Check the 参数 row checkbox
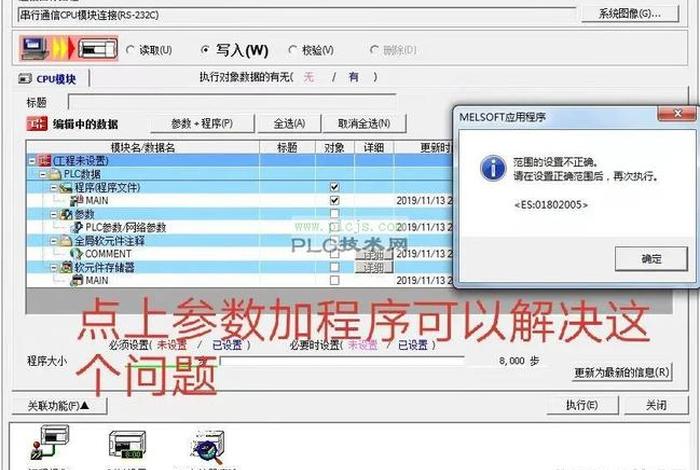Screen dimensions: 700x470 click(334, 214)
